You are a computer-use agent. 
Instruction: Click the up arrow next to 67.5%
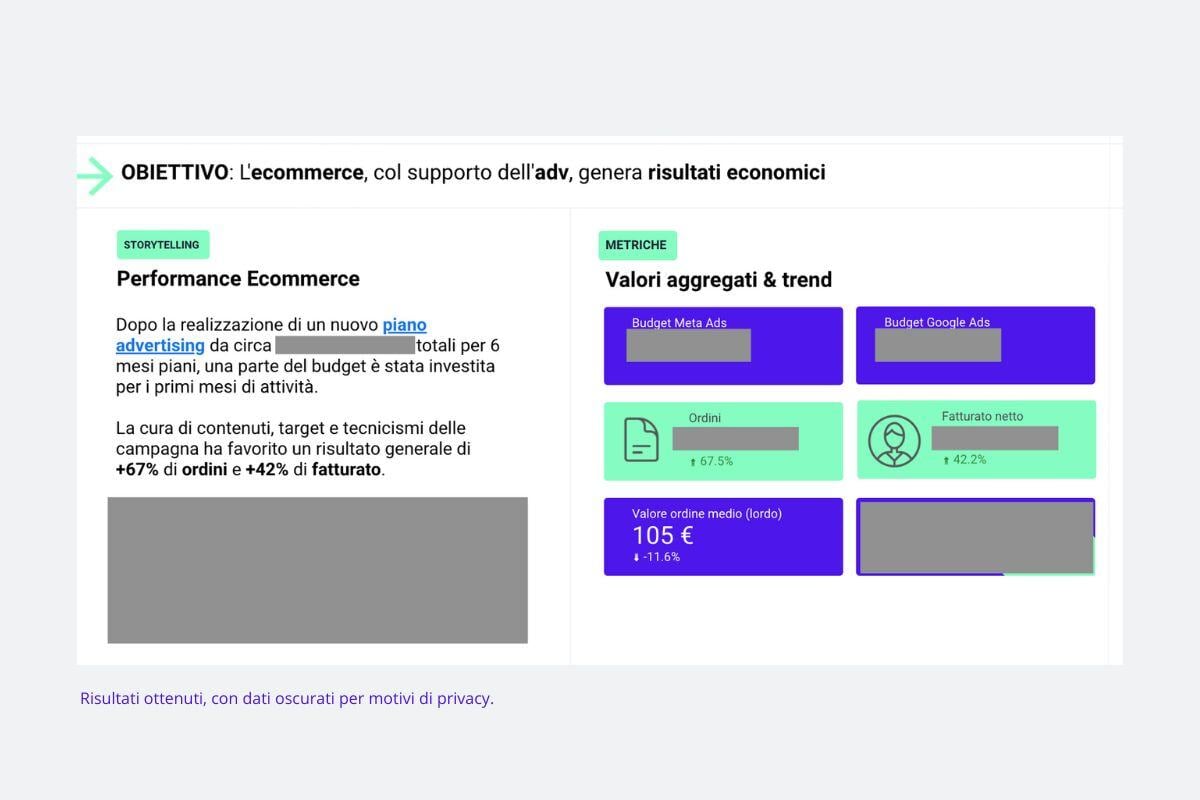click(x=693, y=462)
